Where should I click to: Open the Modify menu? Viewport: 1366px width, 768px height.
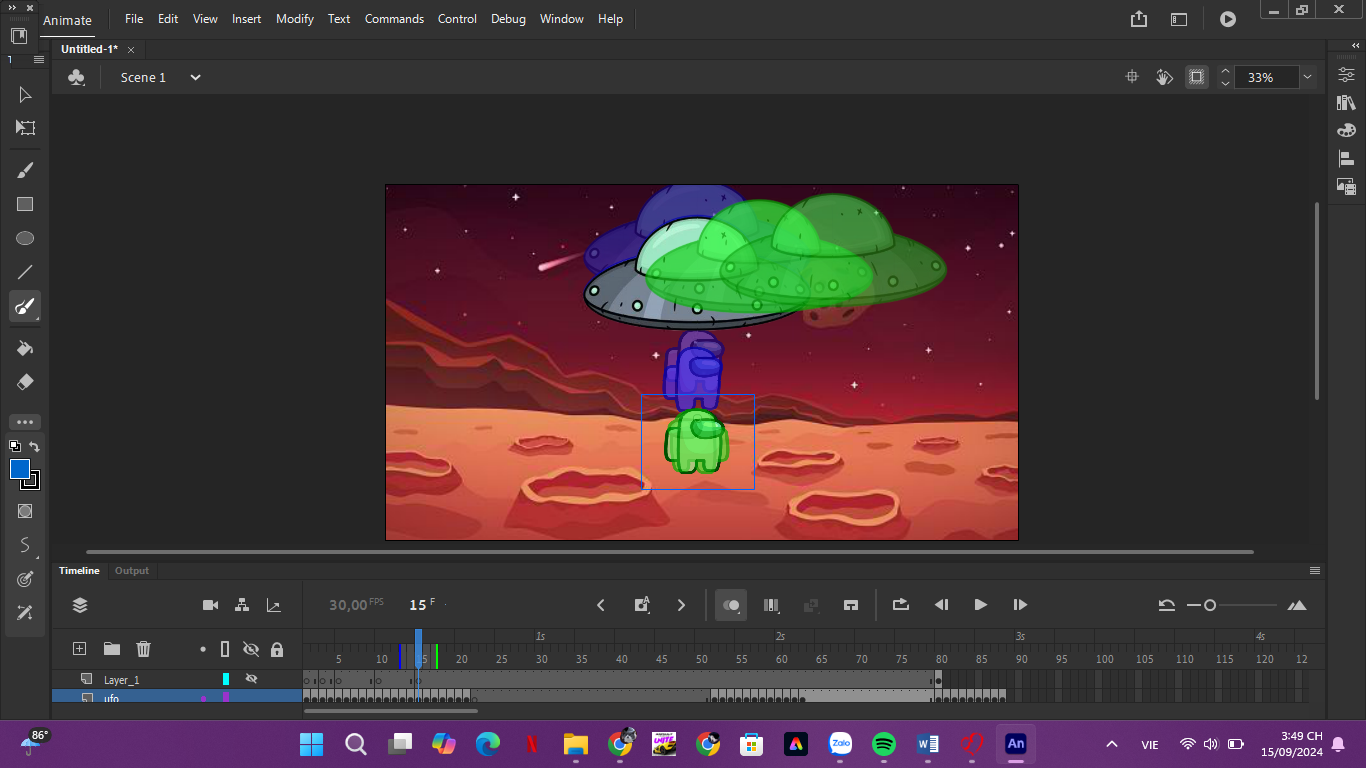tap(294, 19)
